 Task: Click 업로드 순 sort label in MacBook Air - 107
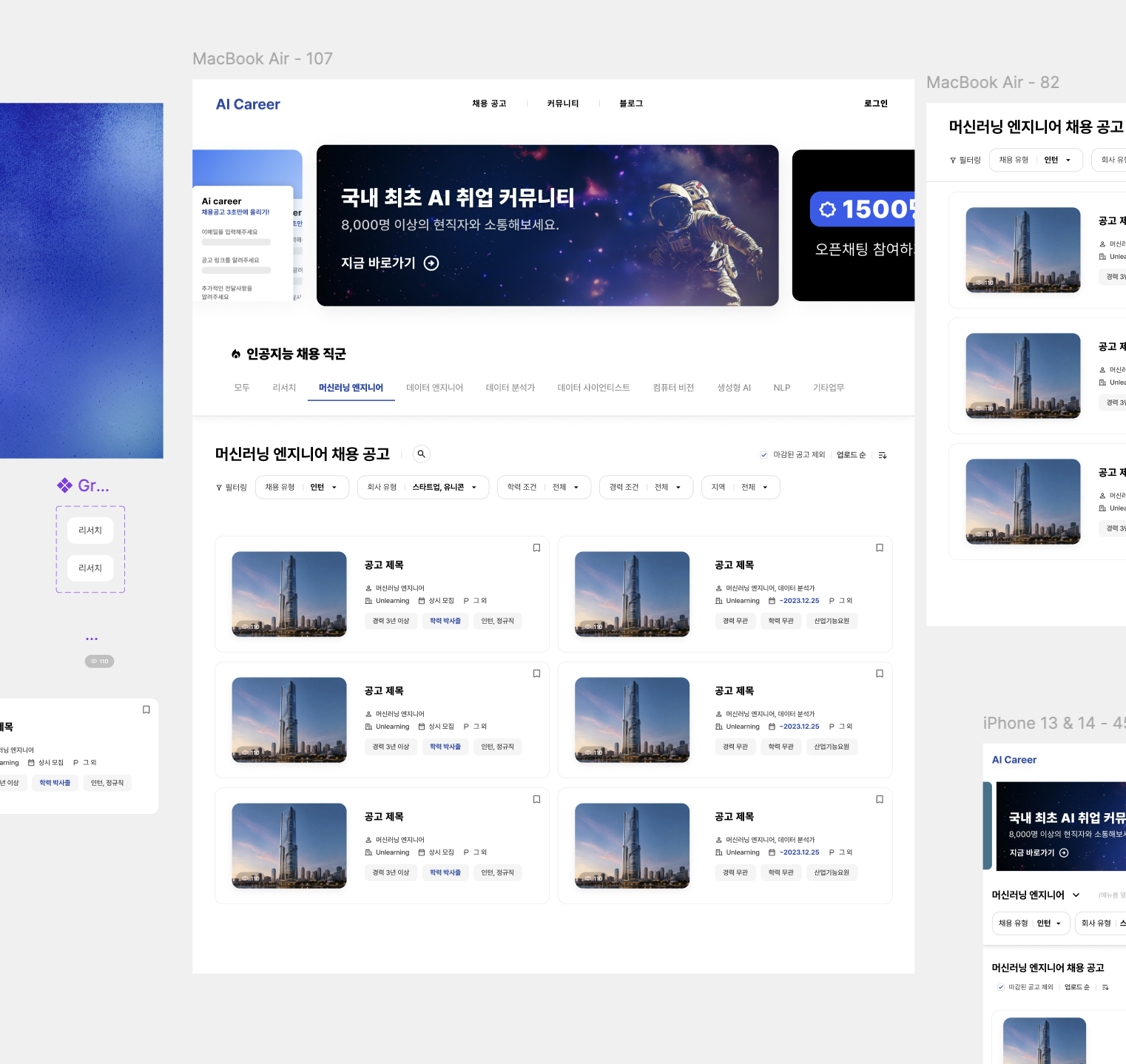(851, 455)
